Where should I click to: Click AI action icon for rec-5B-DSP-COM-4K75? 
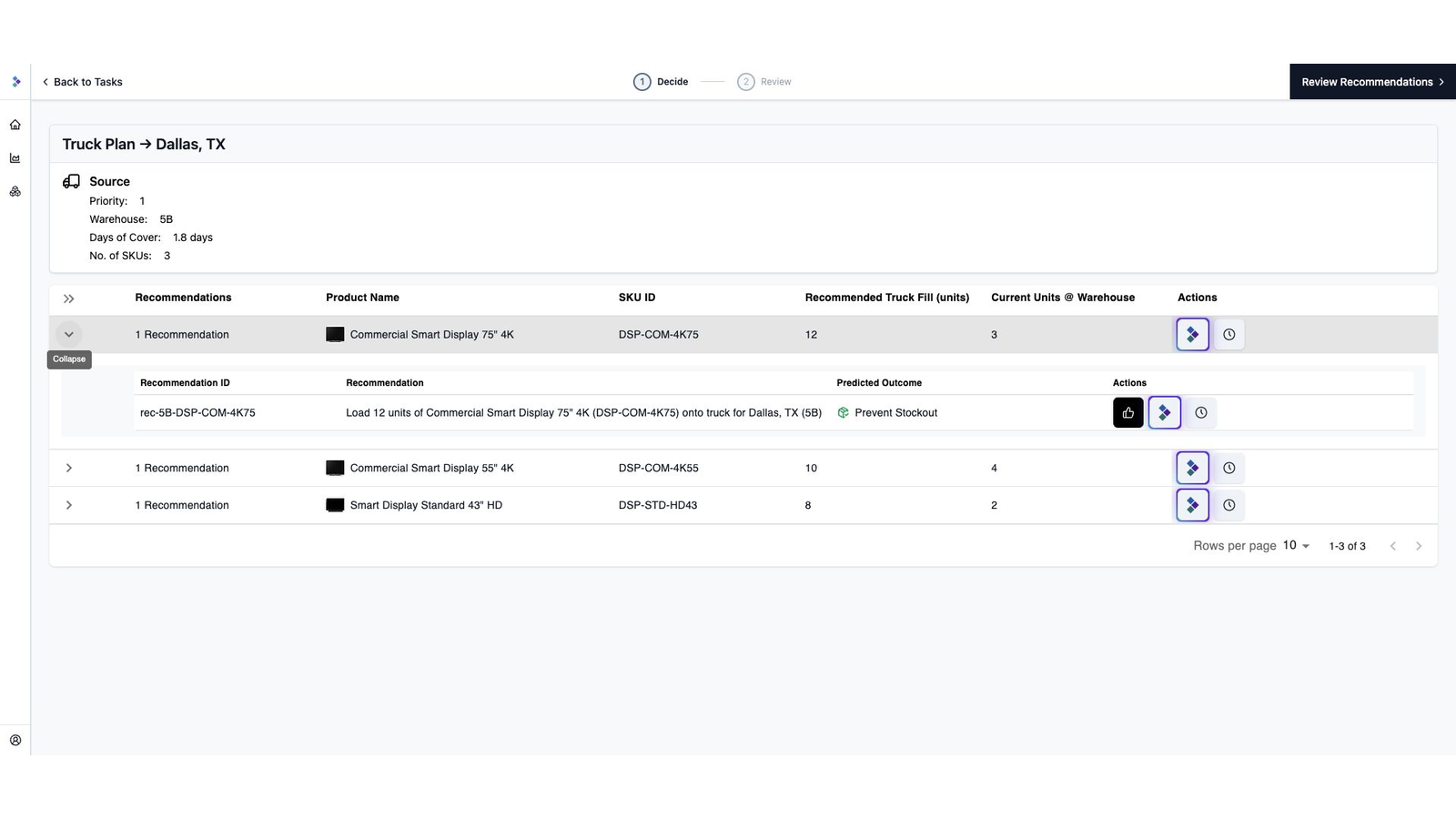coord(1164,412)
